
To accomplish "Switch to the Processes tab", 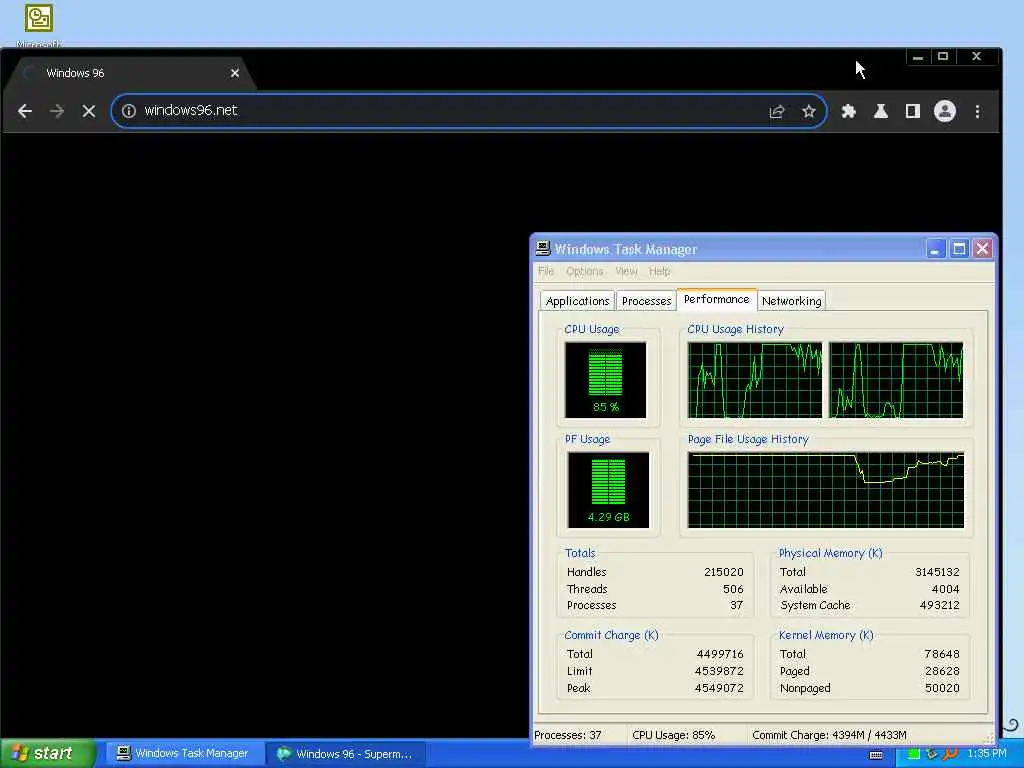I will [647, 301].
